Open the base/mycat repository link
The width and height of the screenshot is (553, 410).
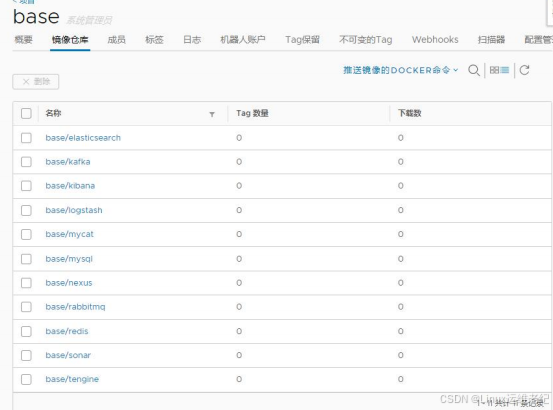pos(70,234)
